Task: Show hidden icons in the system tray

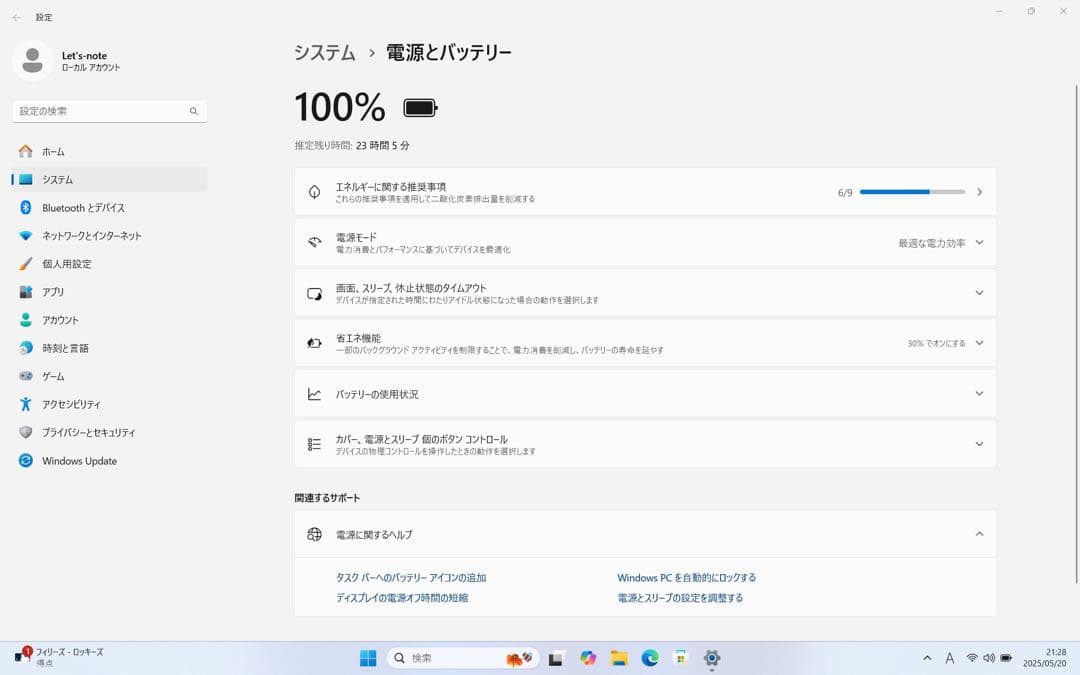Action: (925, 658)
